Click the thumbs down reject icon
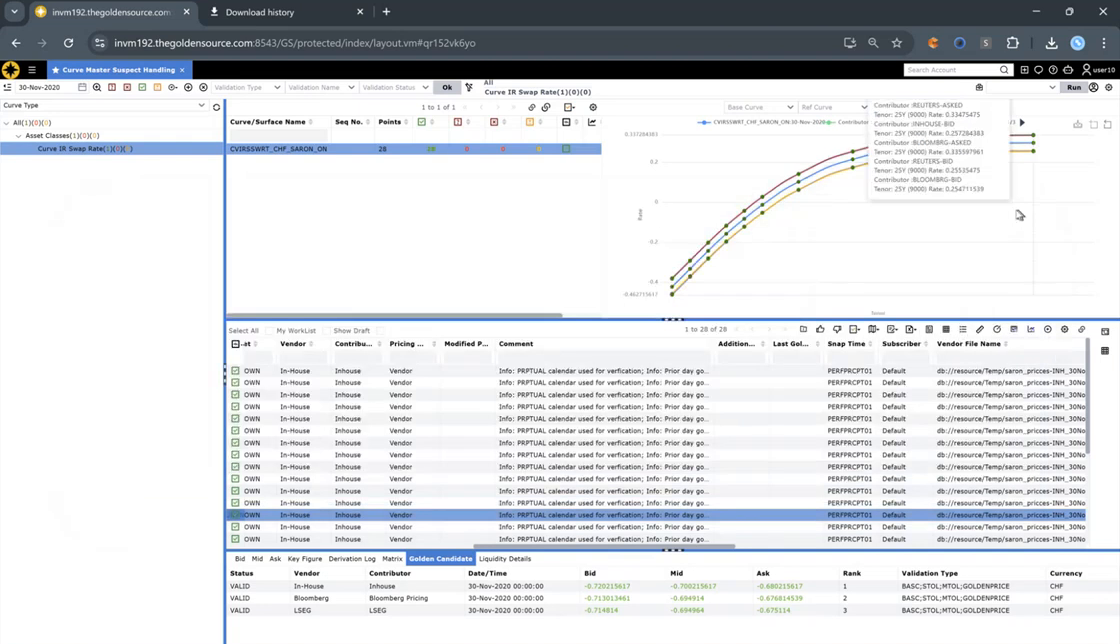The height and width of the screenshot is (644, 1120). coord(837,329)
